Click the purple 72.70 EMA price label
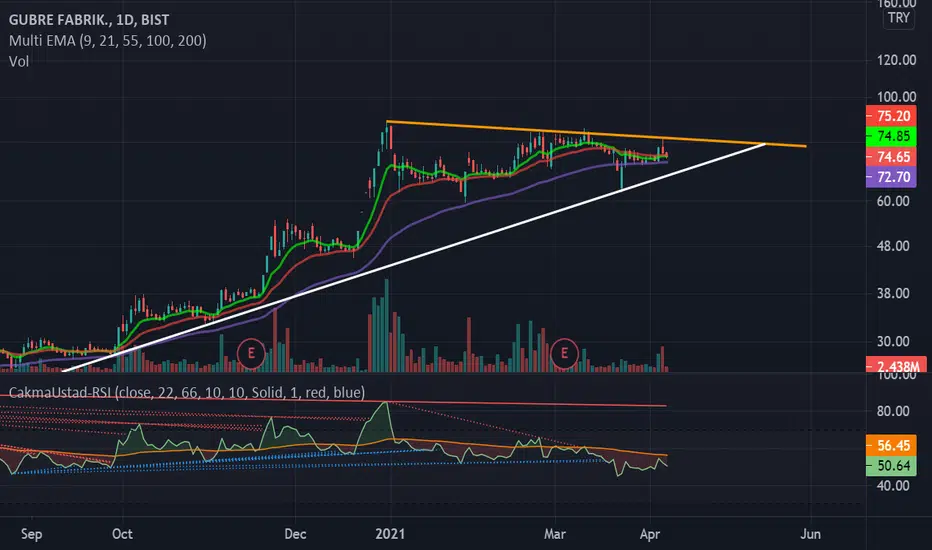The height and width of the screenshot is (550, 932). [890, 177]
